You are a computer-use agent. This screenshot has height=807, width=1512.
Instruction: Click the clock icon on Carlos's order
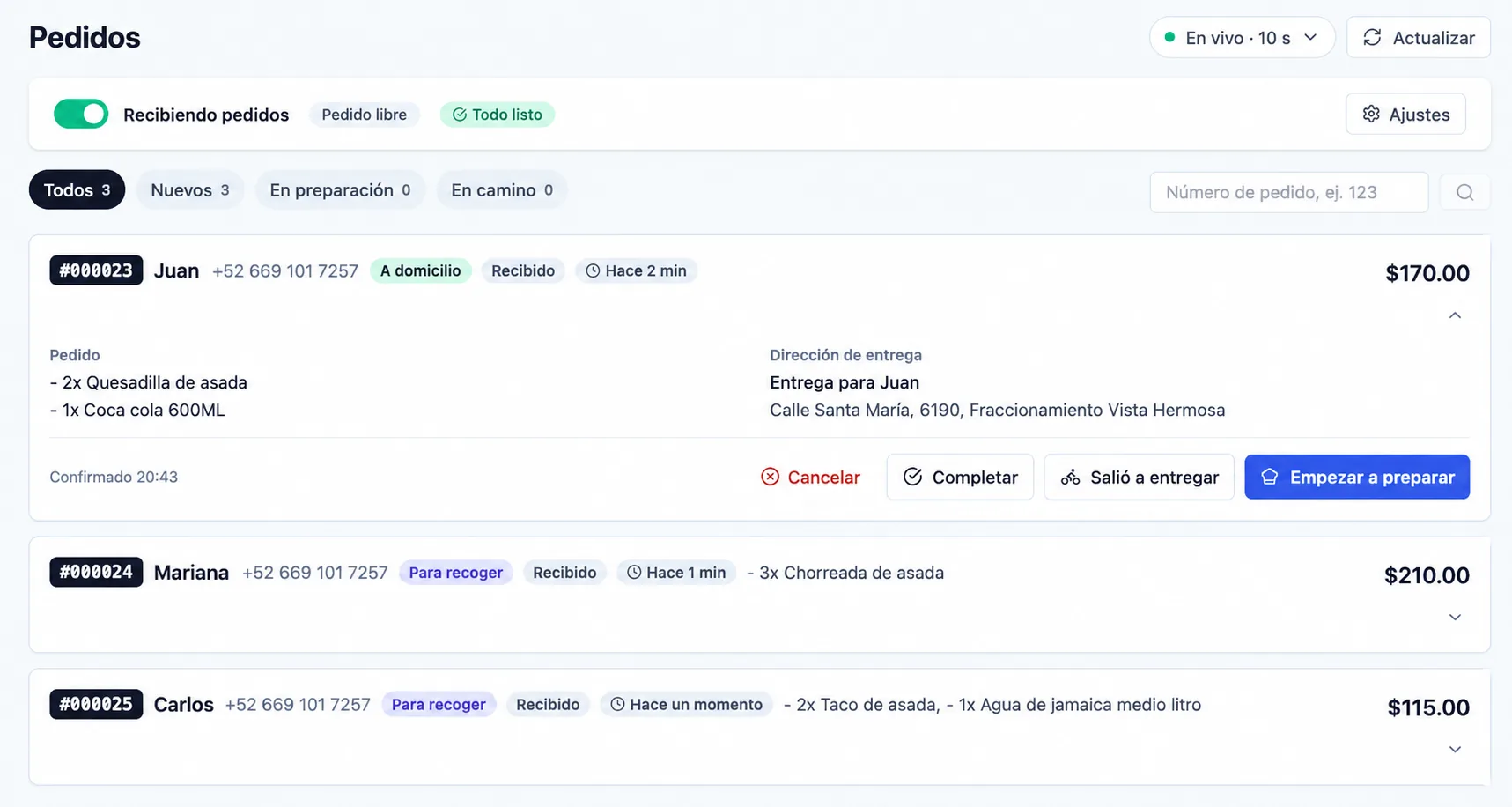click(617, 705)
